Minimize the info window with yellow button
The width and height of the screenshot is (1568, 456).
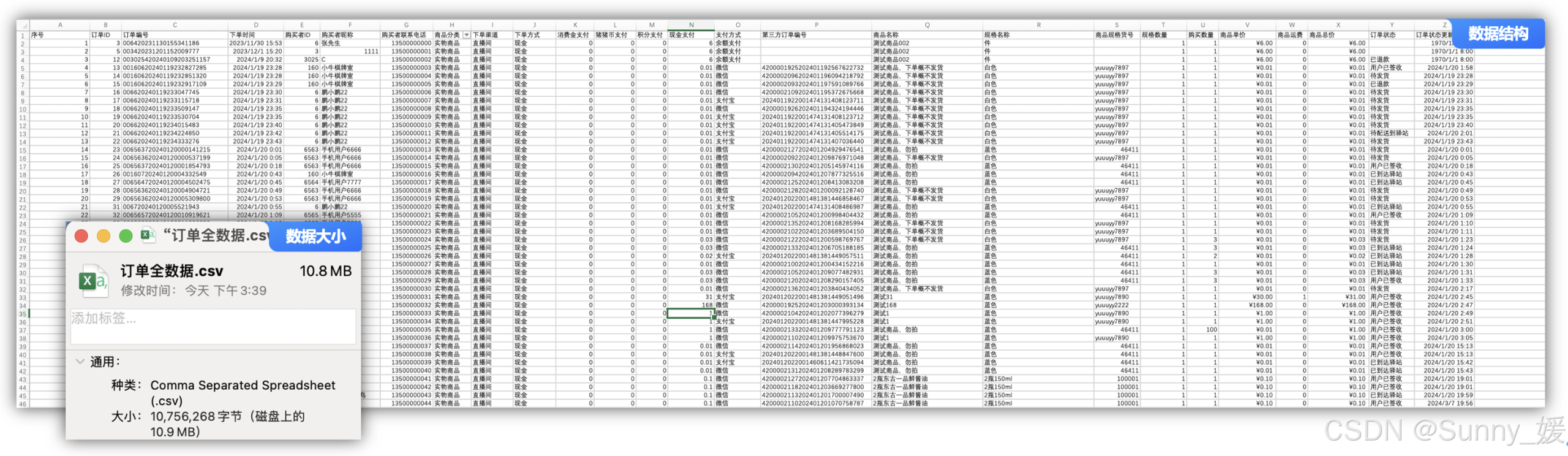(104, 236)
